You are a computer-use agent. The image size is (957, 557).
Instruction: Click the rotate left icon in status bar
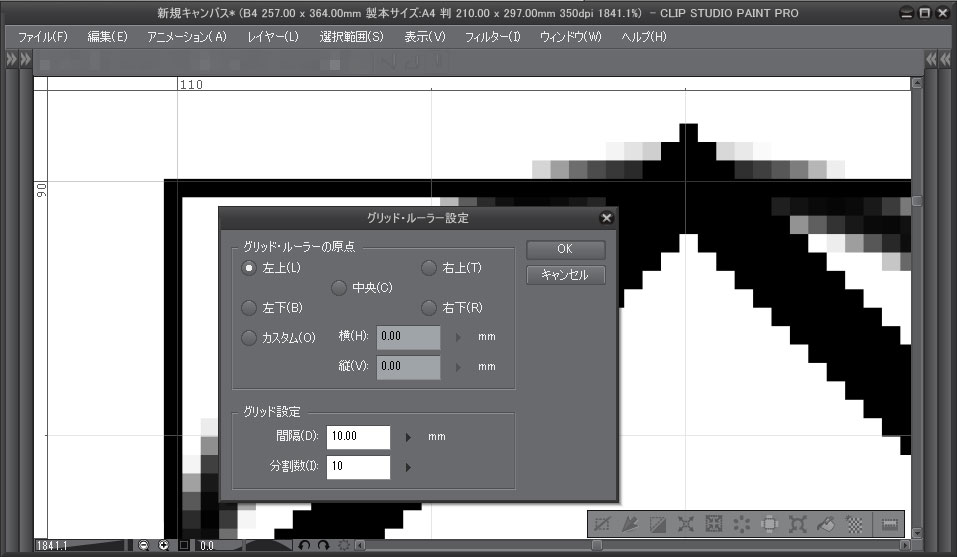305,546
